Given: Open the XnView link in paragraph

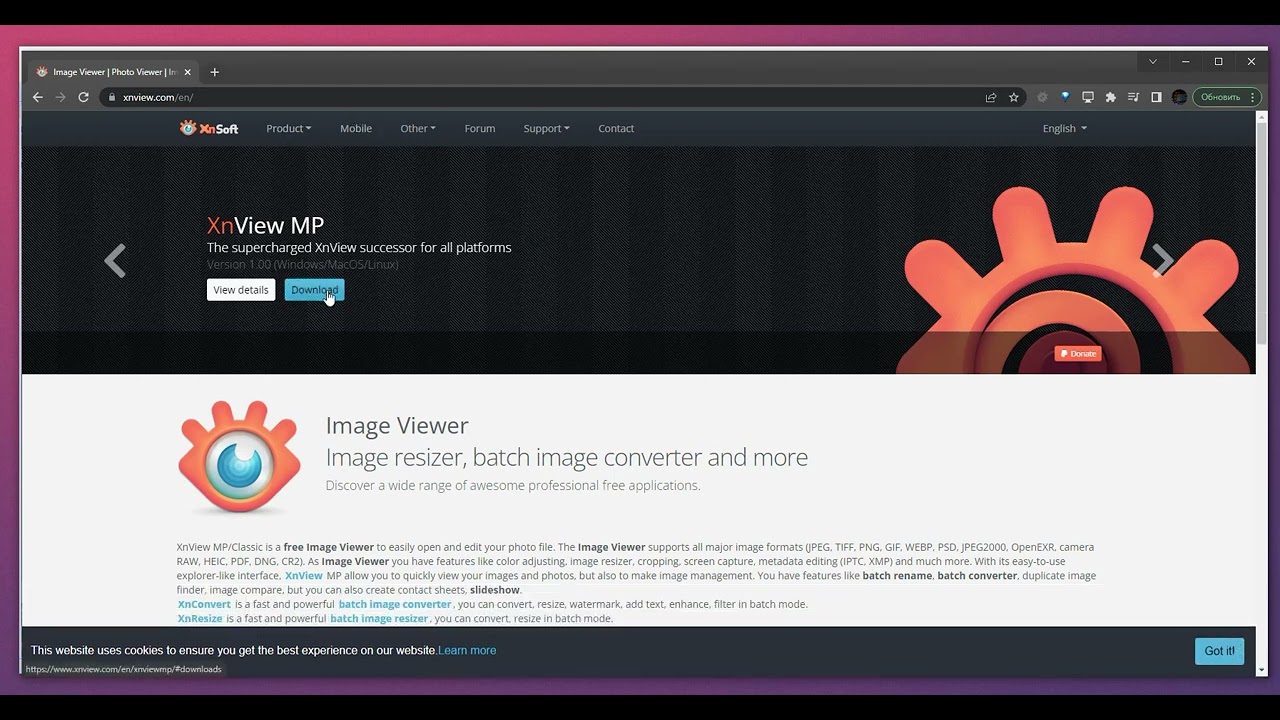Looking at the screenshot, I should click(x=304, y=576).
